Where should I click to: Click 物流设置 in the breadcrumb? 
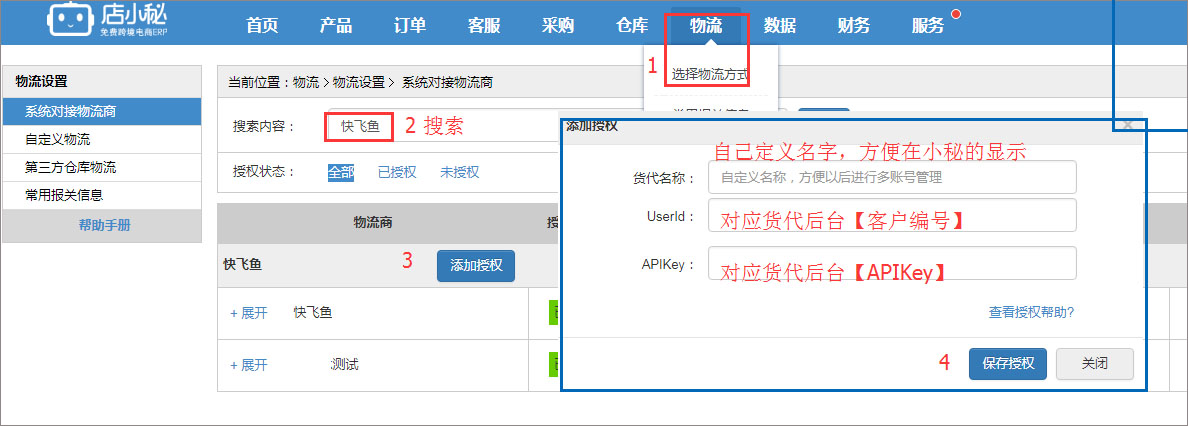359,82
